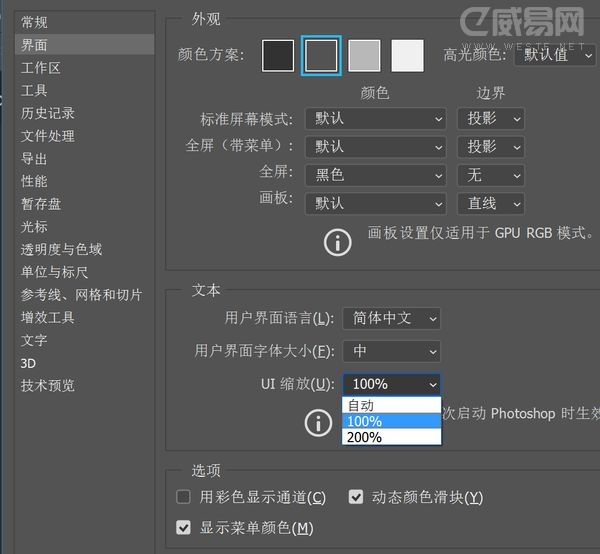This screenshot has width=600, height=554.
Task: Toggle 动态颜色滑块 checkbox
Action: [x=356, y=497]
